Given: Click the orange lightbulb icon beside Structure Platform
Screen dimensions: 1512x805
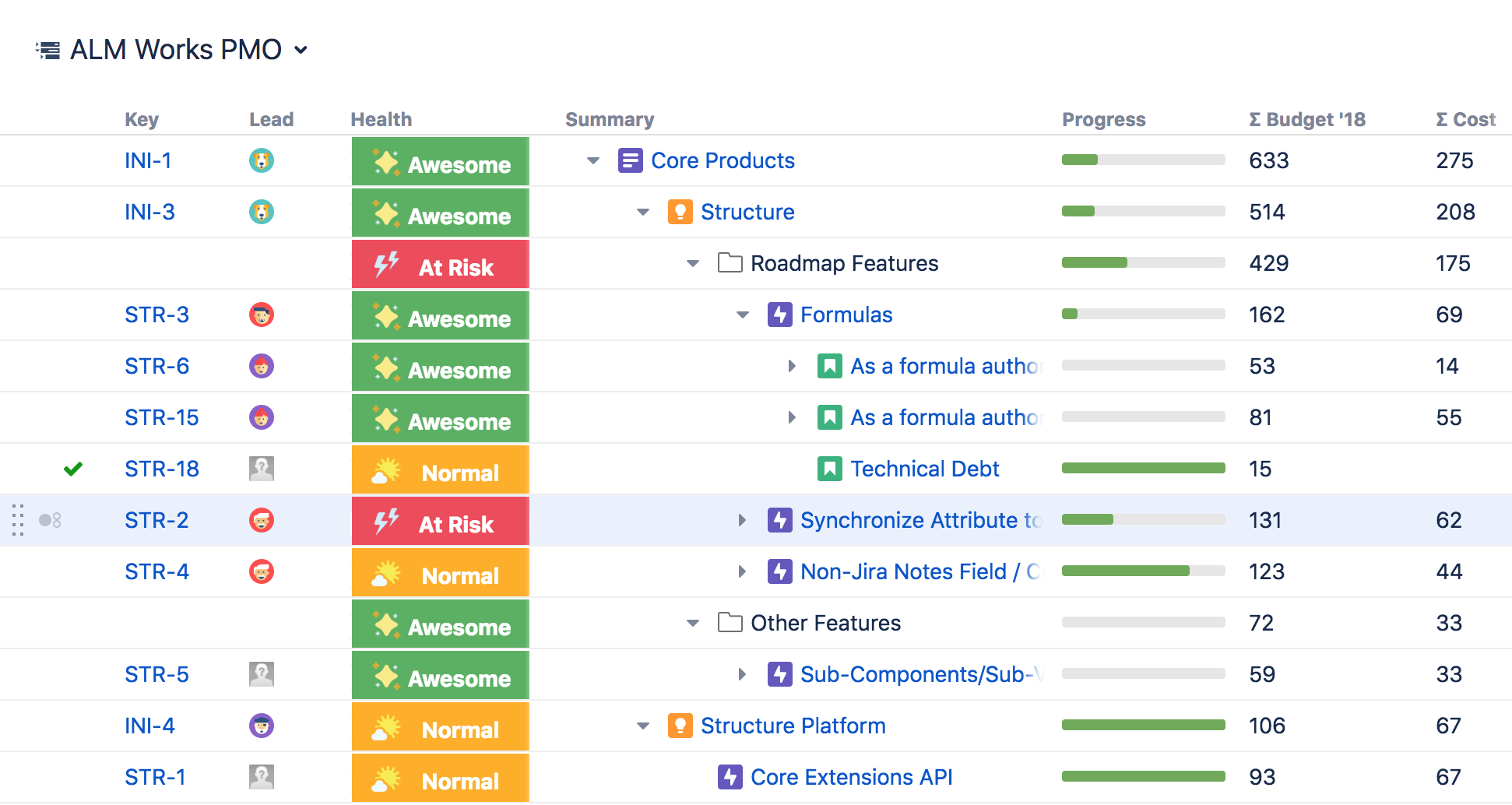Looking at the screenshot, I should pyautogui.click(x=680, y=726).
